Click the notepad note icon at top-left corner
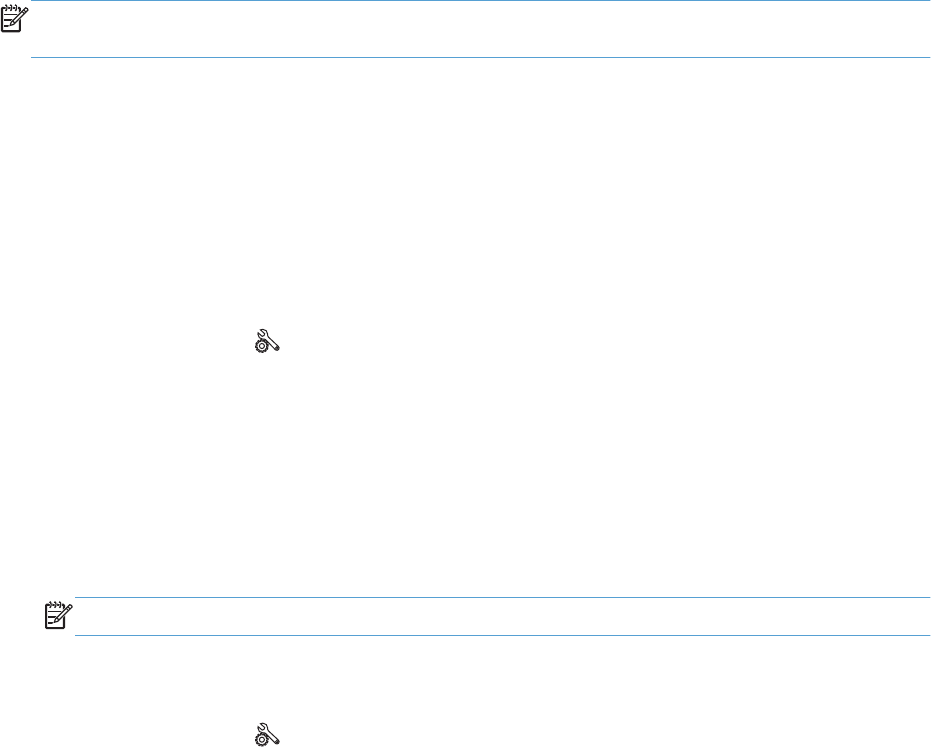 coord(14,20)
